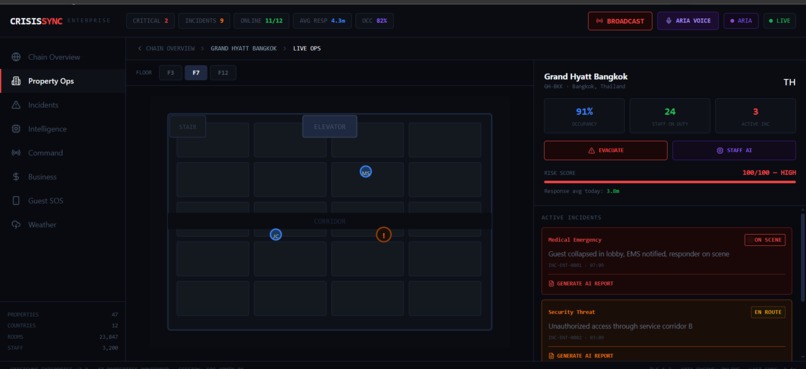Click the PROPERTIES 47 statistic row

tap(63, 315)
